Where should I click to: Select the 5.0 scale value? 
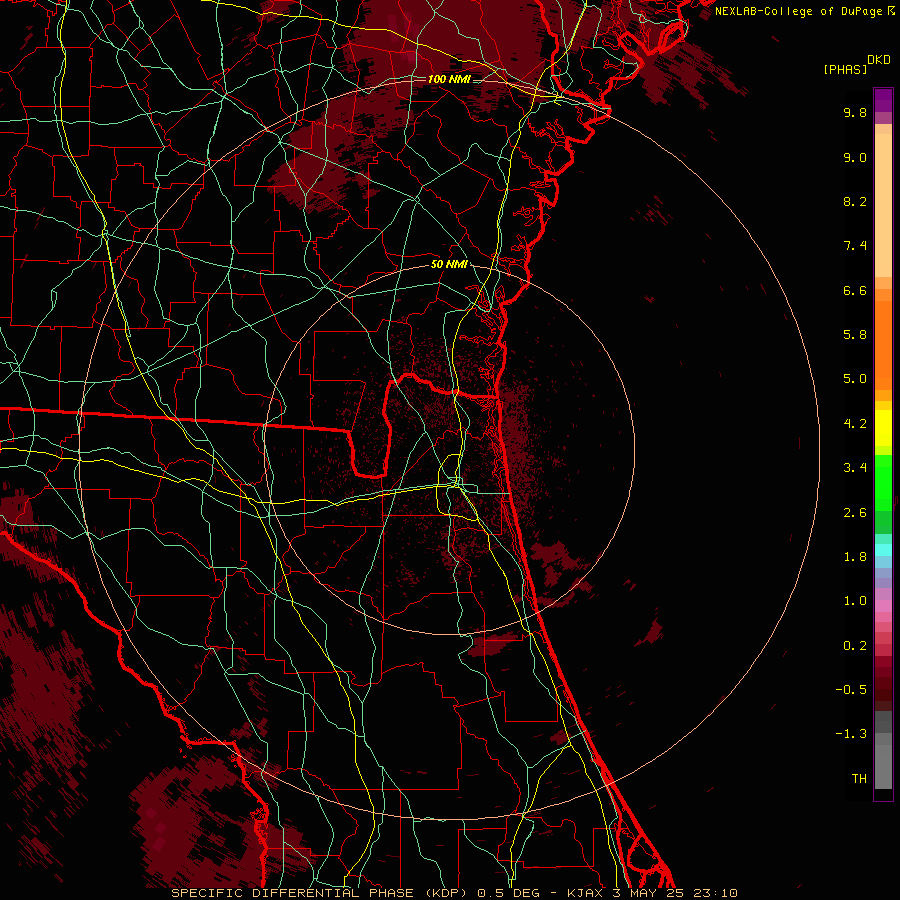click(855, 379)
